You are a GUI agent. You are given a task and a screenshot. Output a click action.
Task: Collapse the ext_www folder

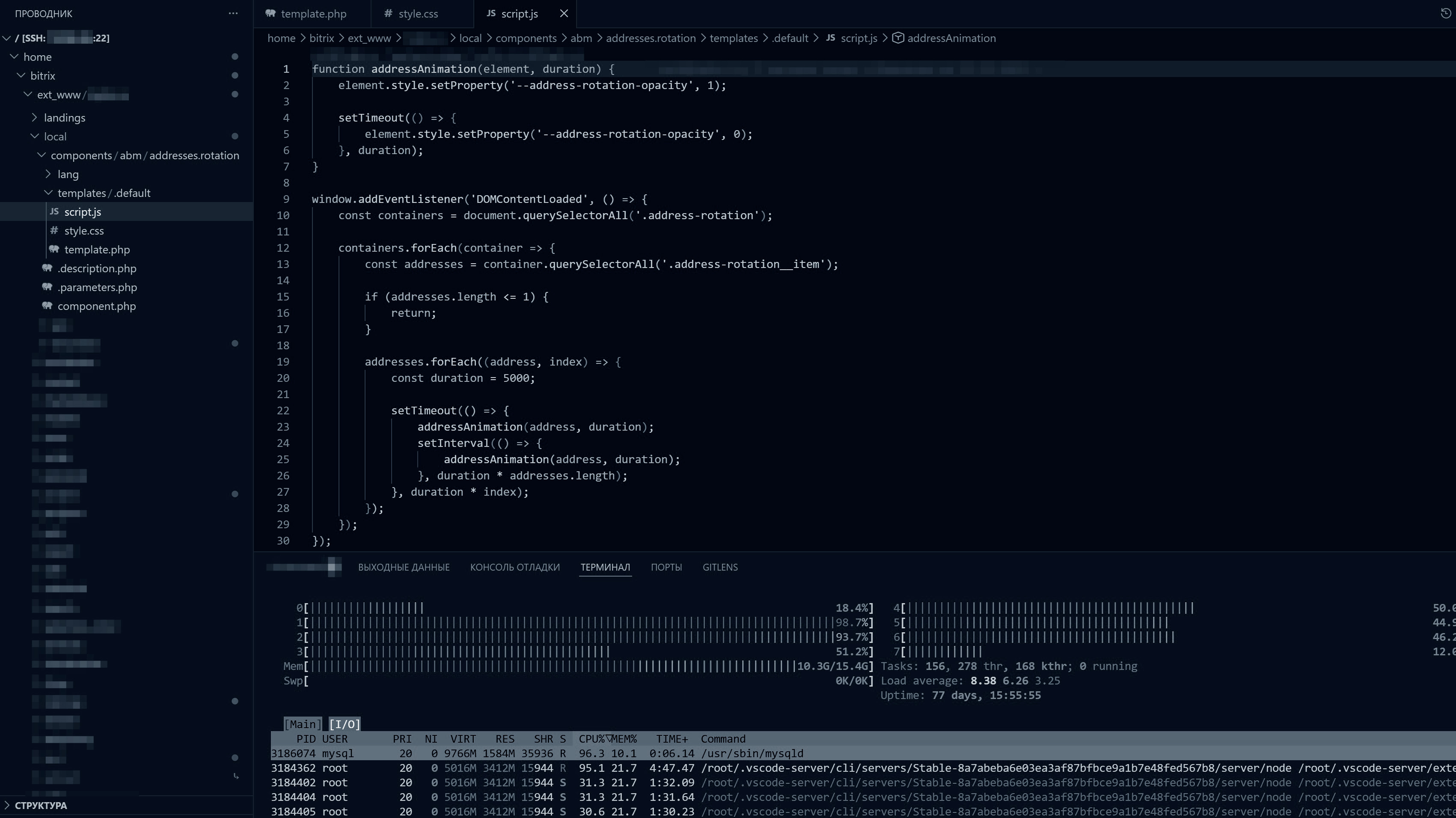pyautogui.click(x=28, y=95)
